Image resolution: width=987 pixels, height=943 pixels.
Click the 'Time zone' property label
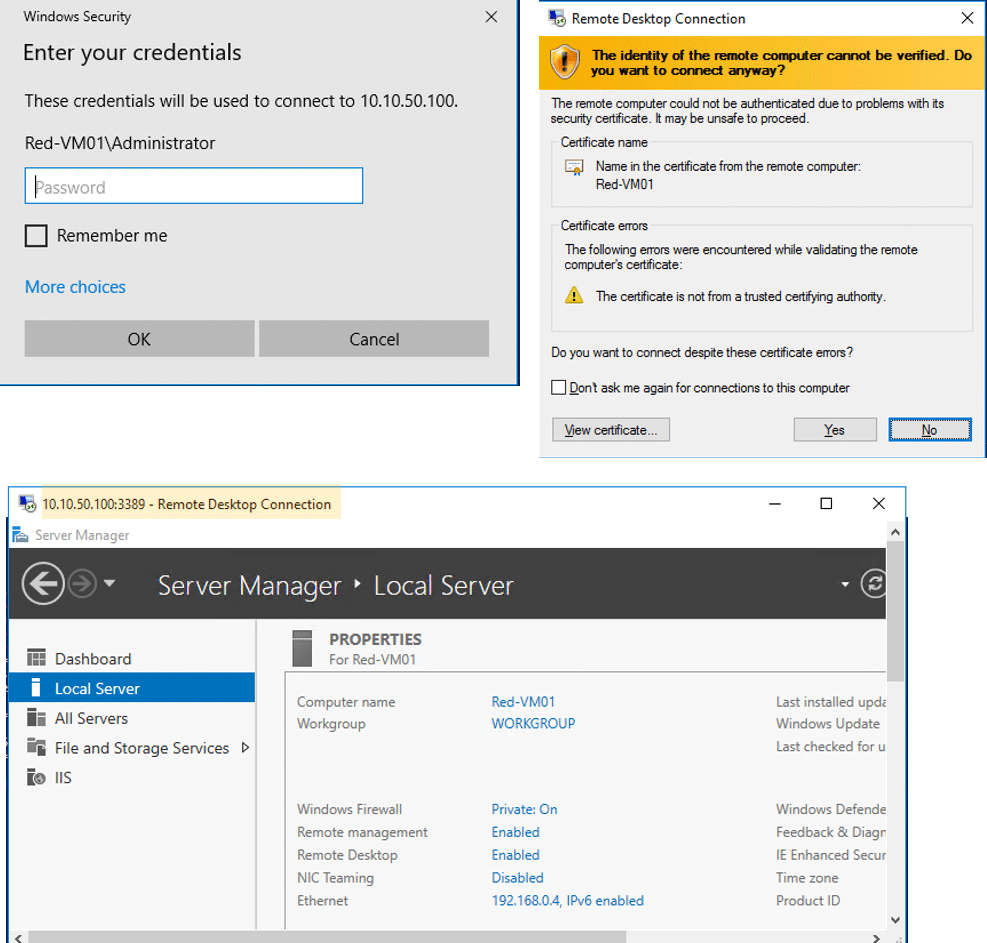pos(807,877)
